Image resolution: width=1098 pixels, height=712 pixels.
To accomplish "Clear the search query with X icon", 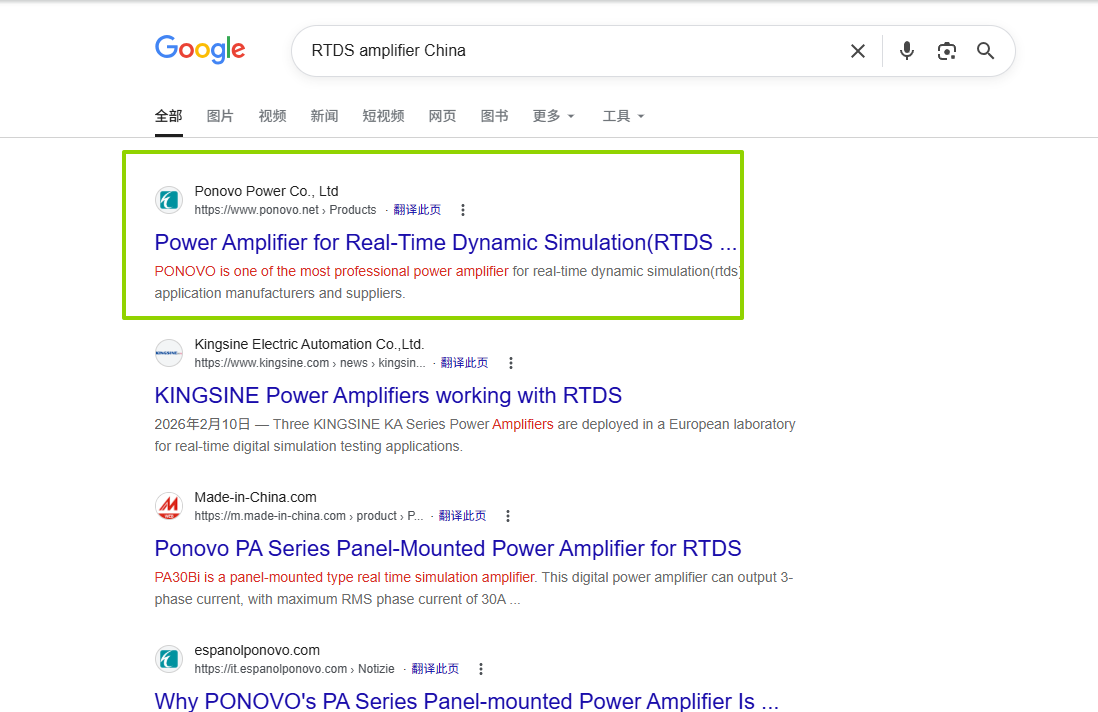I will pyautogui.click(x=858, y=51).
